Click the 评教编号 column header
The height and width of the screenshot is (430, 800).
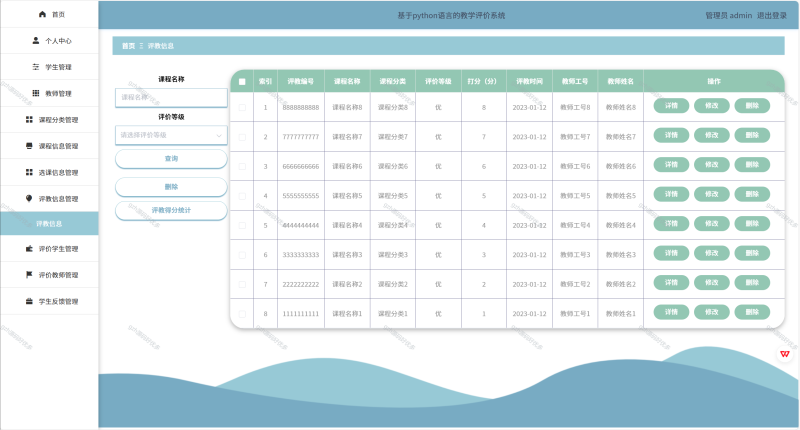(301, 82)
